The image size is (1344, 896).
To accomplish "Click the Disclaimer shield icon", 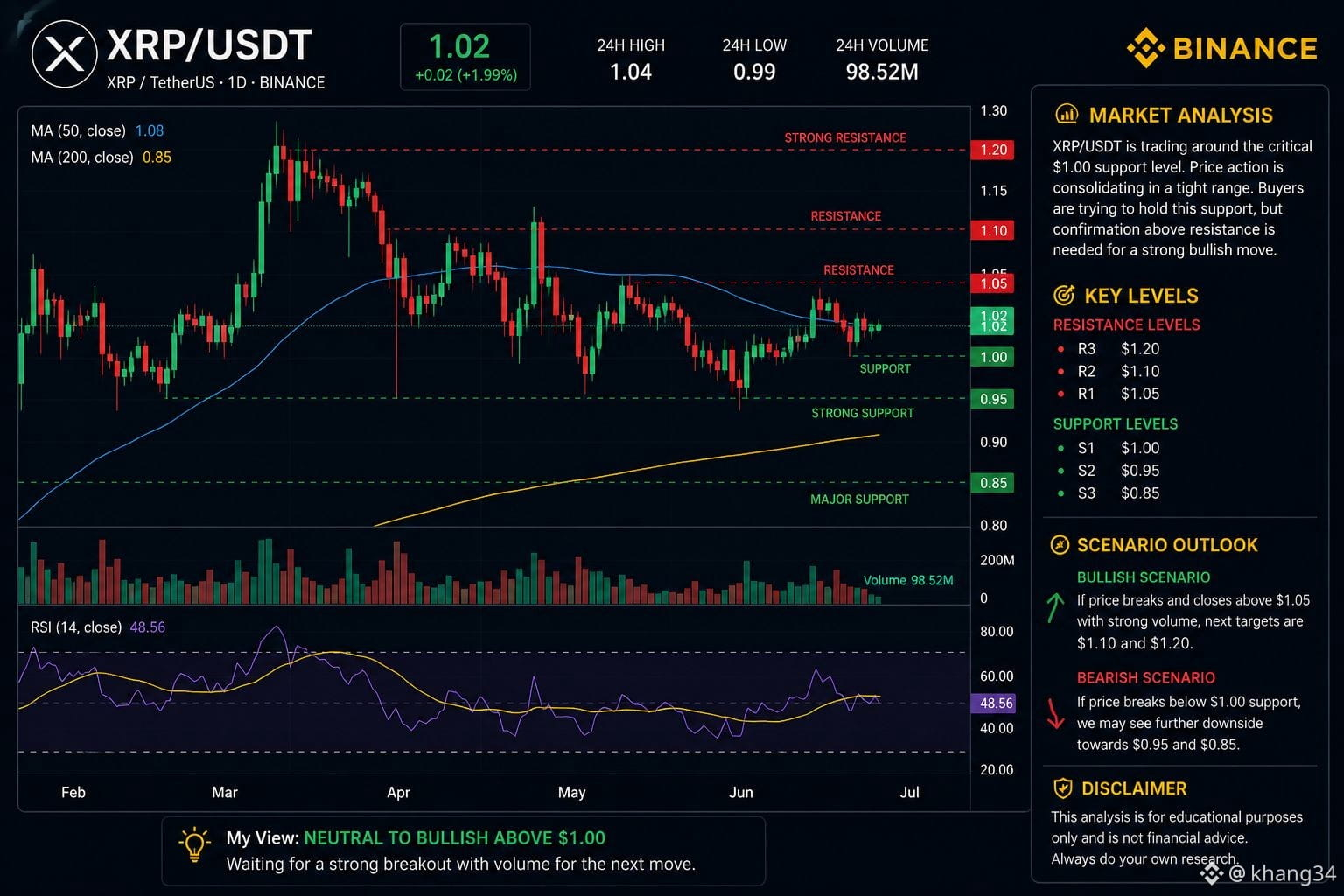I will [x=1062, y=788].
